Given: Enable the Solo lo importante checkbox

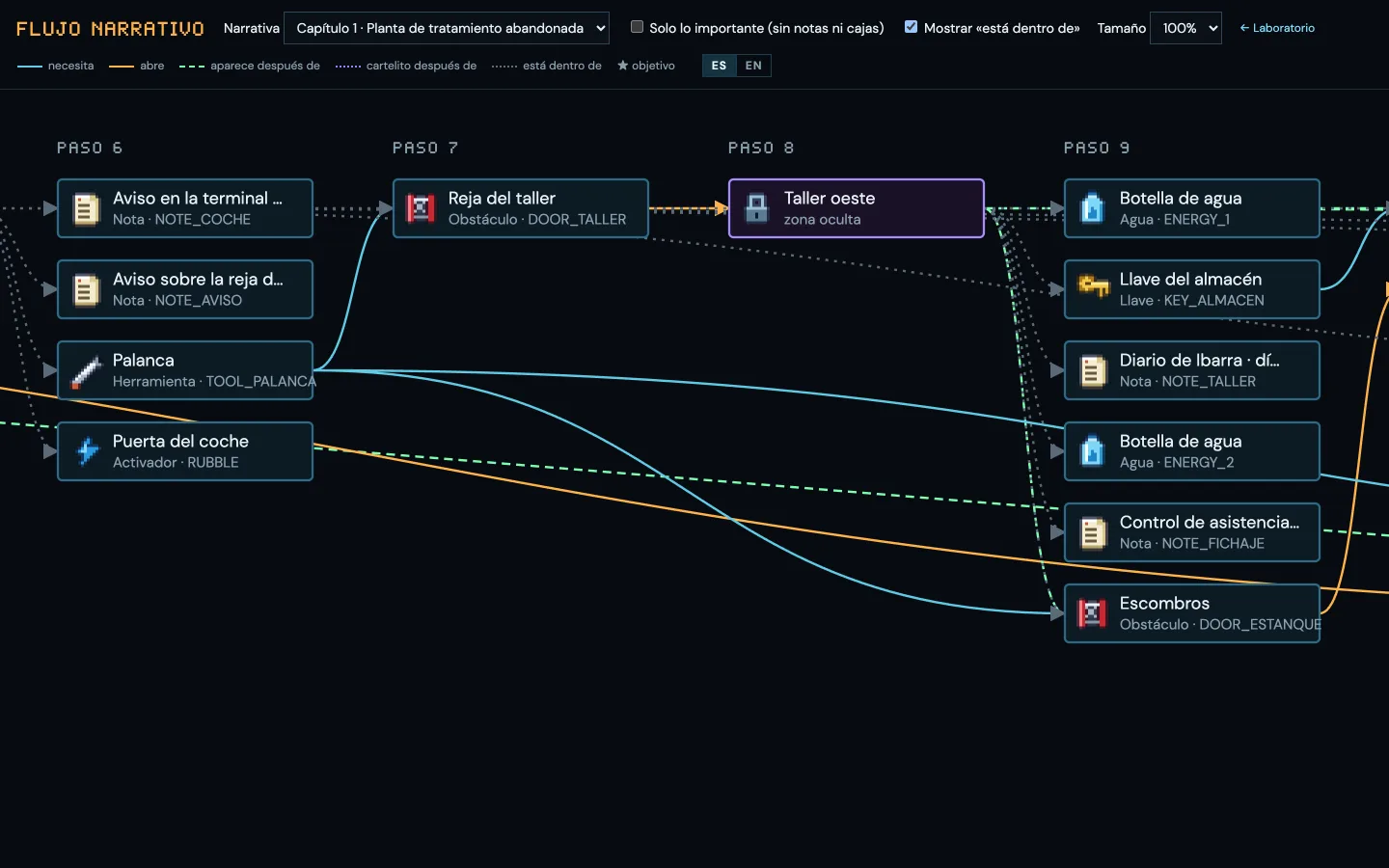Looking at the screenshot, I should pyautogui.click(x=637, y=27).
